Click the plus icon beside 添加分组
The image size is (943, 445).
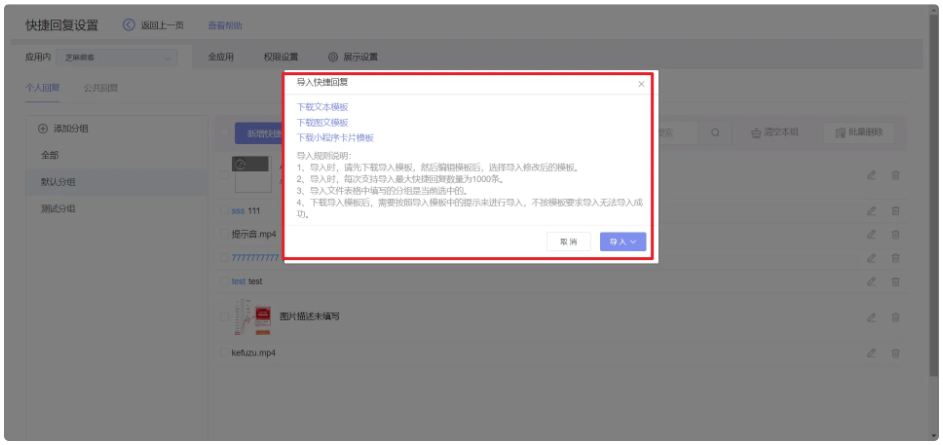(x=43, y=129)
